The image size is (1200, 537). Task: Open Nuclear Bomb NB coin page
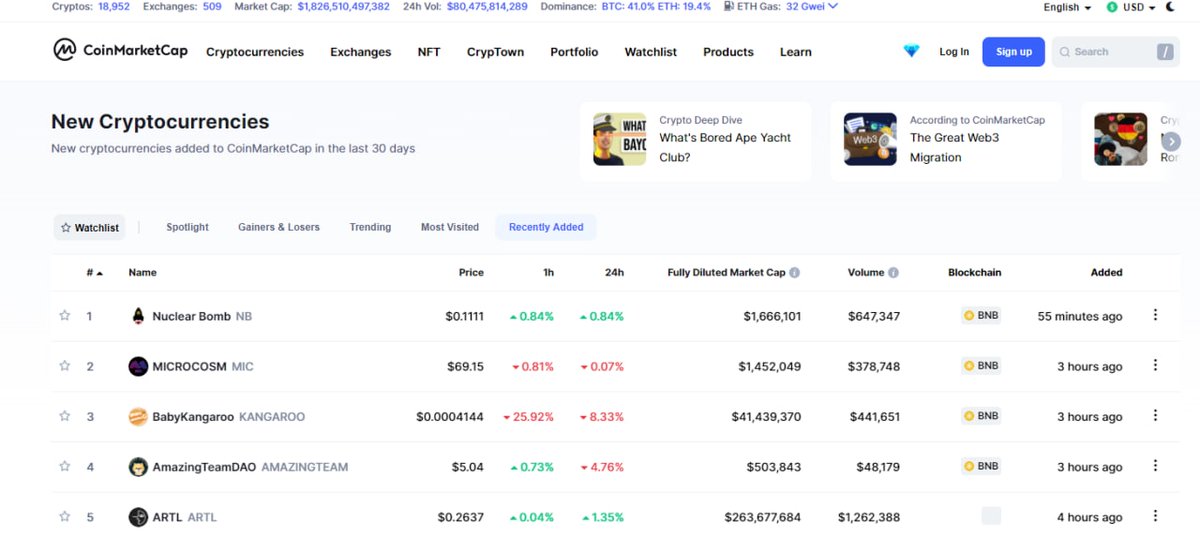click(x=202, y=316)
